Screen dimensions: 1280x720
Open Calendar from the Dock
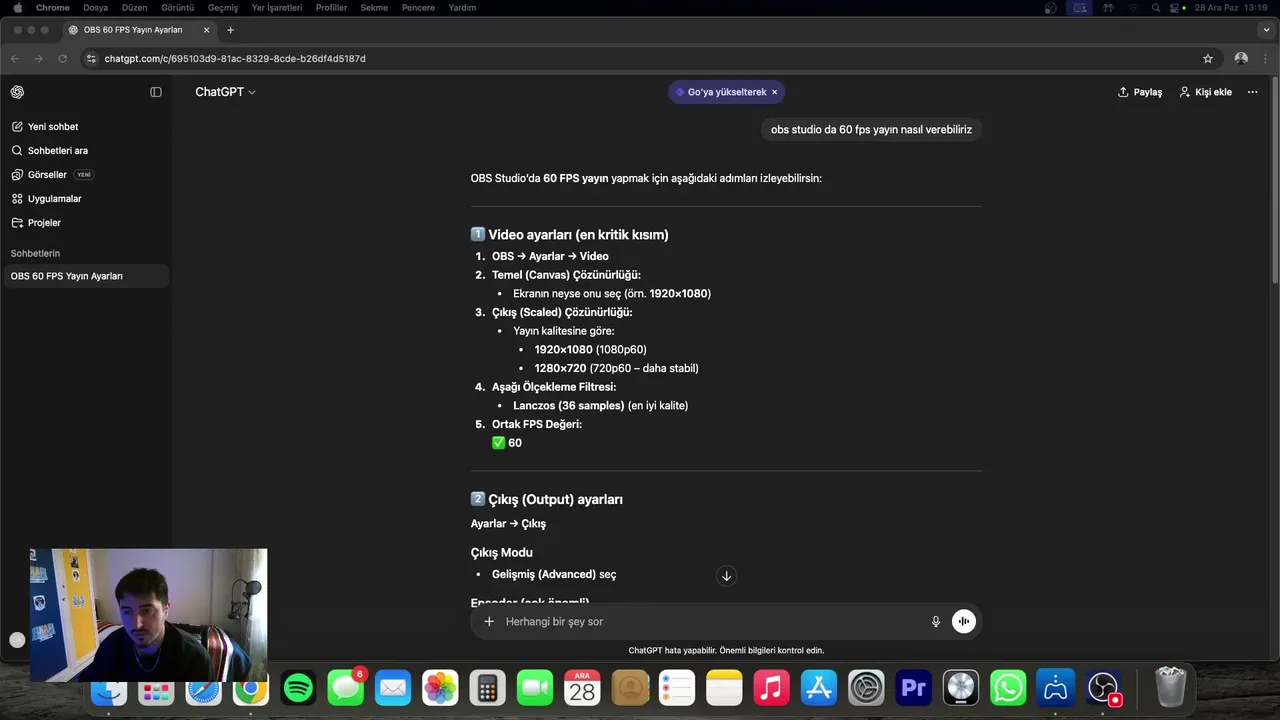[582, 688]
